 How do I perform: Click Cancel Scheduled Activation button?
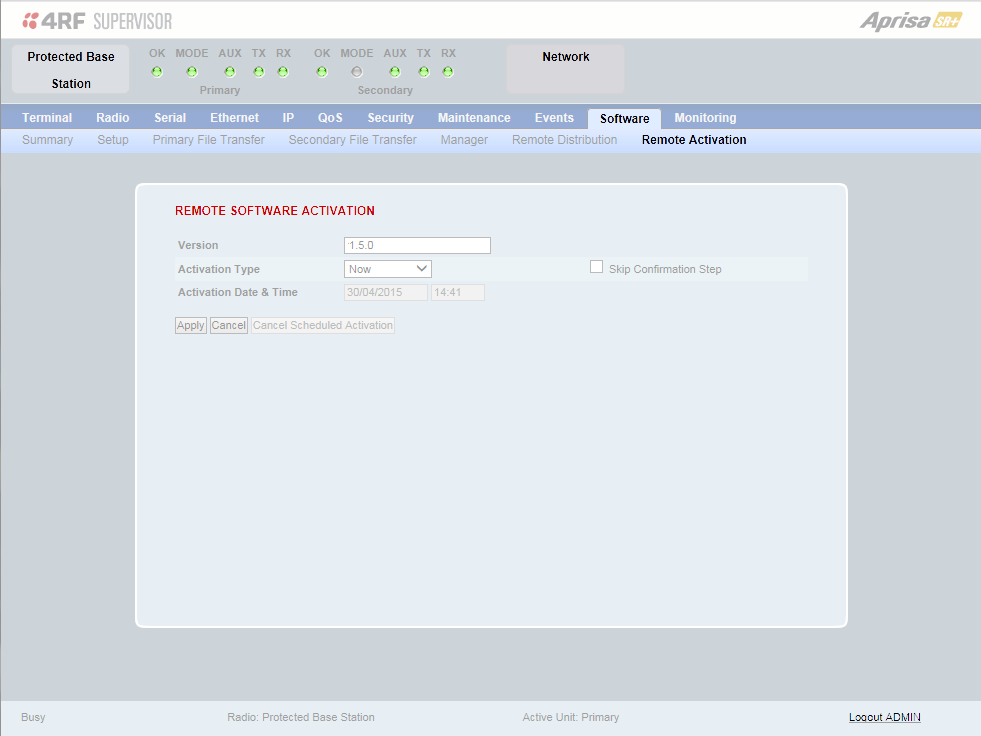pyautogui.click(x=323, y=325)
